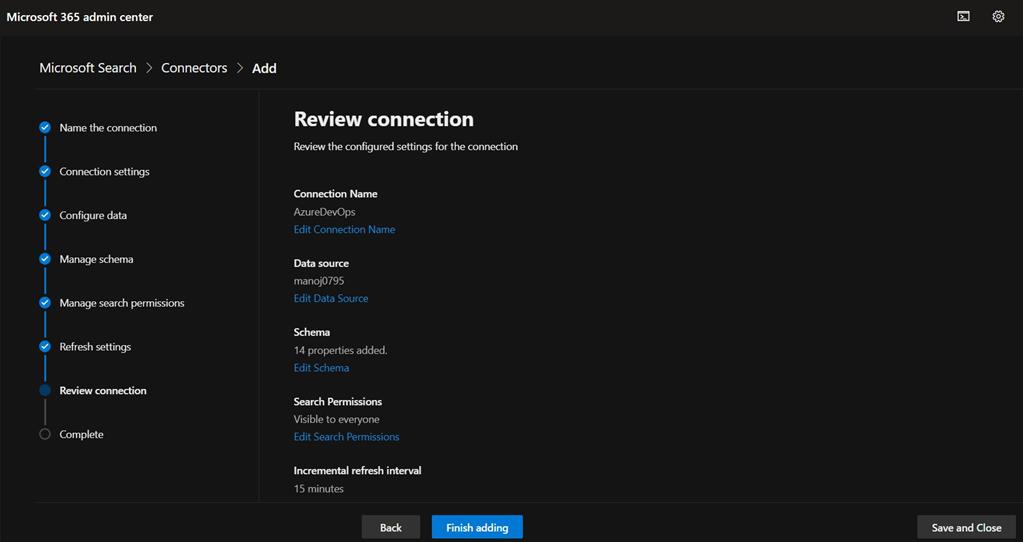Go to Manage schema step

97,259
